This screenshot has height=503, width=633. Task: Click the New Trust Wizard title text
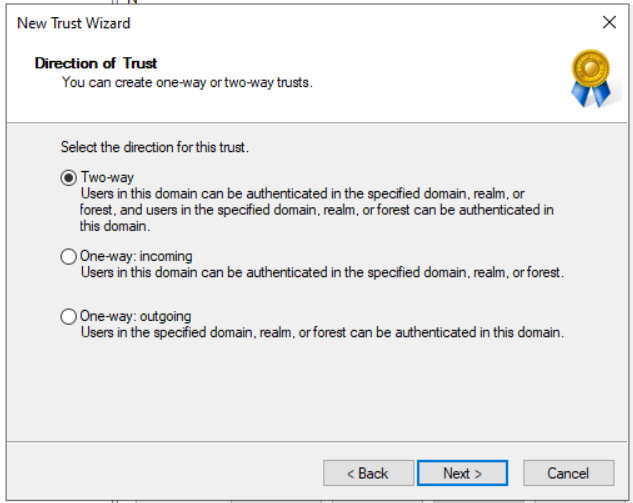(x=73, y=22)
